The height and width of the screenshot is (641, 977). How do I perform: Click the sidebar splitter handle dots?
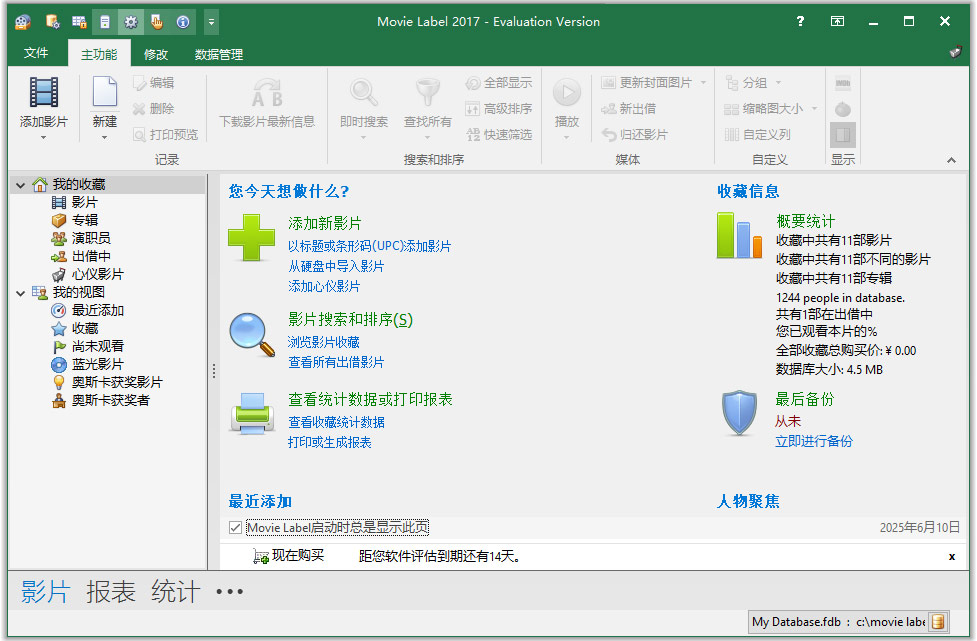coord(214,371)
